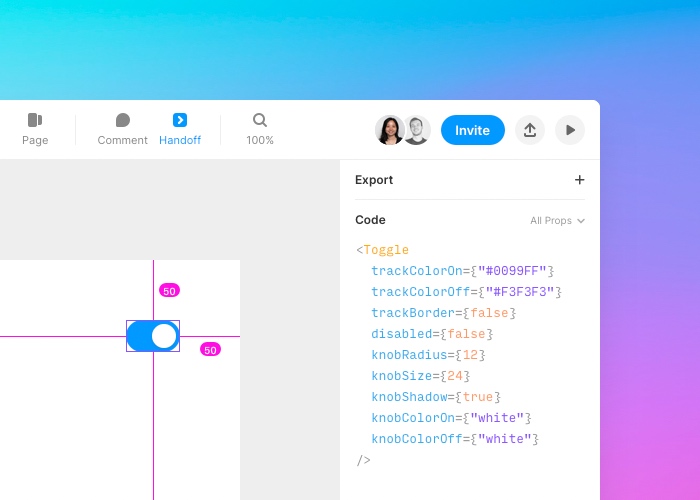Click the <Toggle tag line
This screenshot has height=500, width=700.
click(x=383, y=250)
